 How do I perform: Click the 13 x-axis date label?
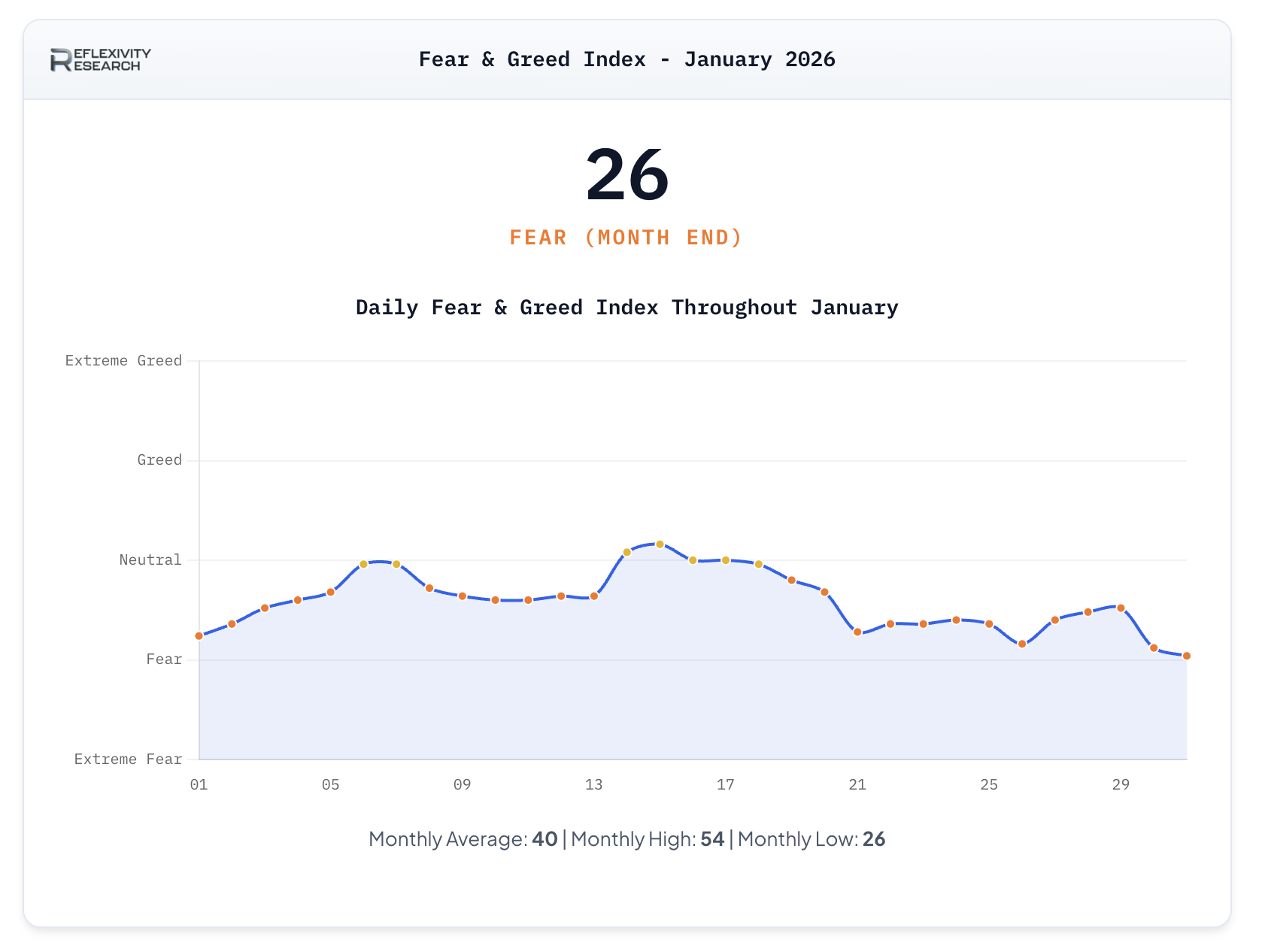tap(593, 785)
